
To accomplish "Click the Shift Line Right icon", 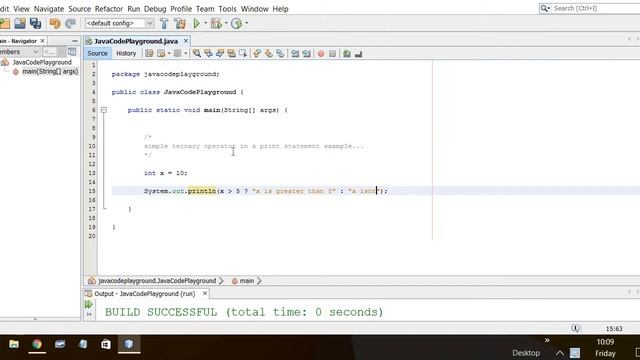I will click(x=307, y=53).
